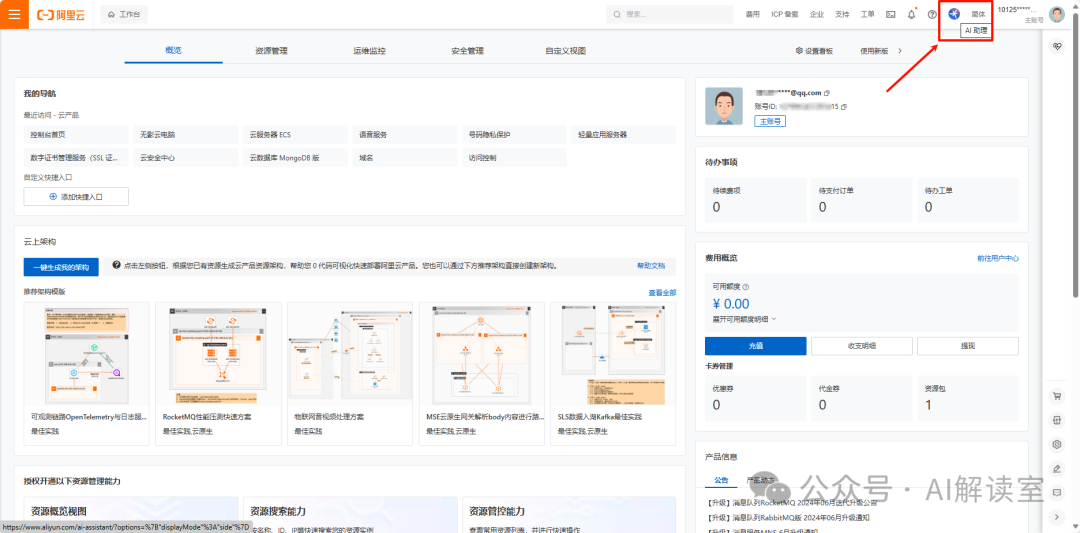The height and width of the screenshot is (533, 1080).
Task: Open the notification bell
Action: (x=912, y=14)
